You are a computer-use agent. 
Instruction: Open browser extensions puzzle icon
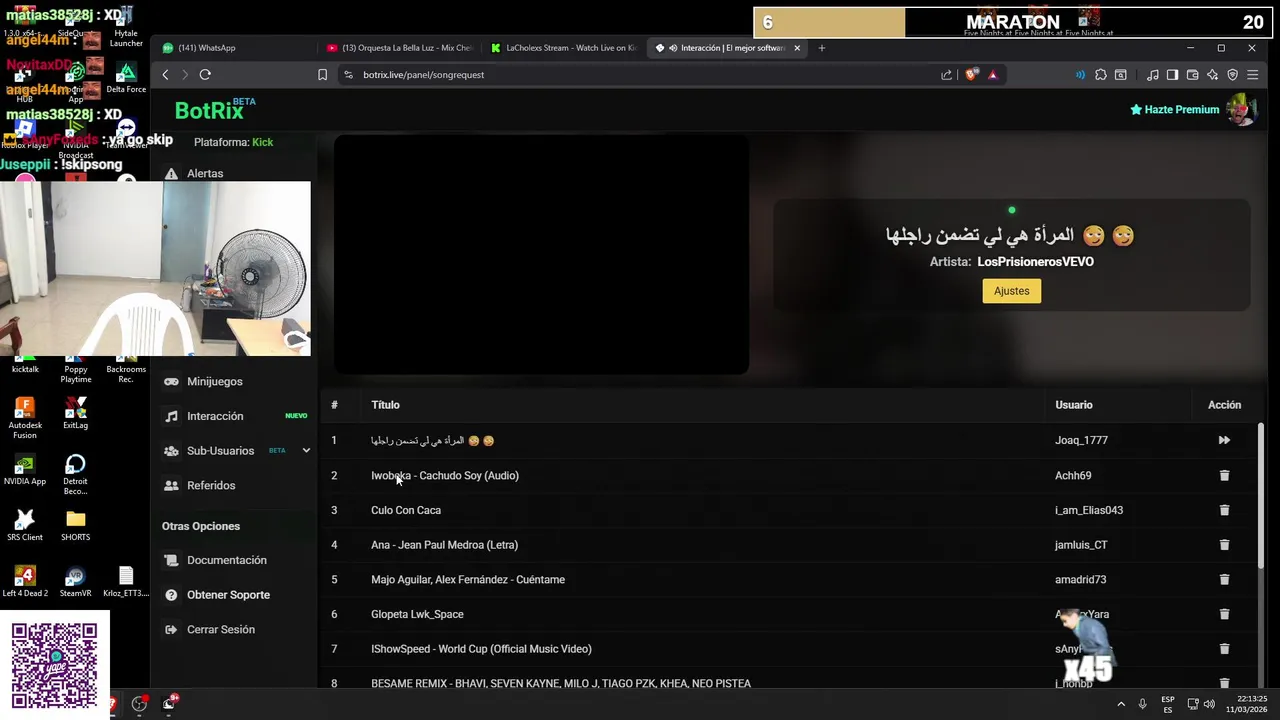[x=1101, y=75]
